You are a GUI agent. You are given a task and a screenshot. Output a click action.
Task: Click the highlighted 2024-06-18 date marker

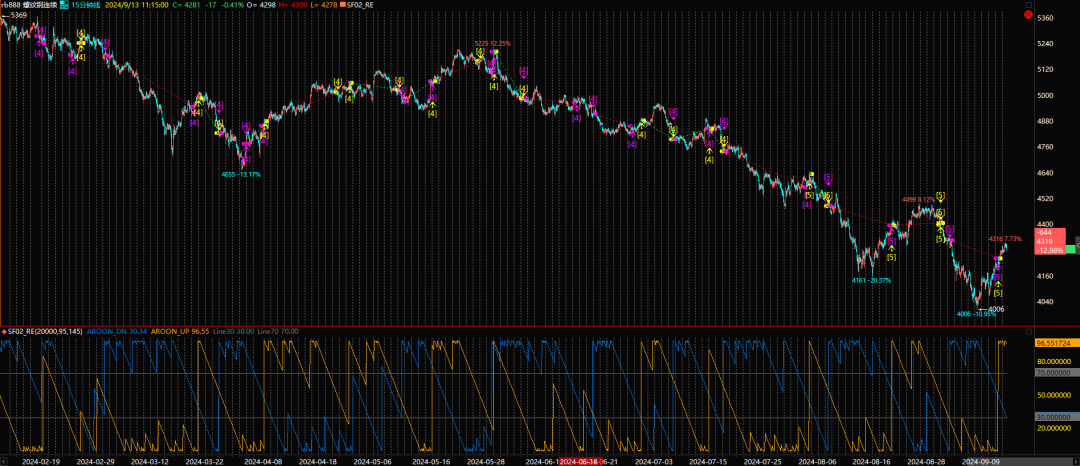578,462
